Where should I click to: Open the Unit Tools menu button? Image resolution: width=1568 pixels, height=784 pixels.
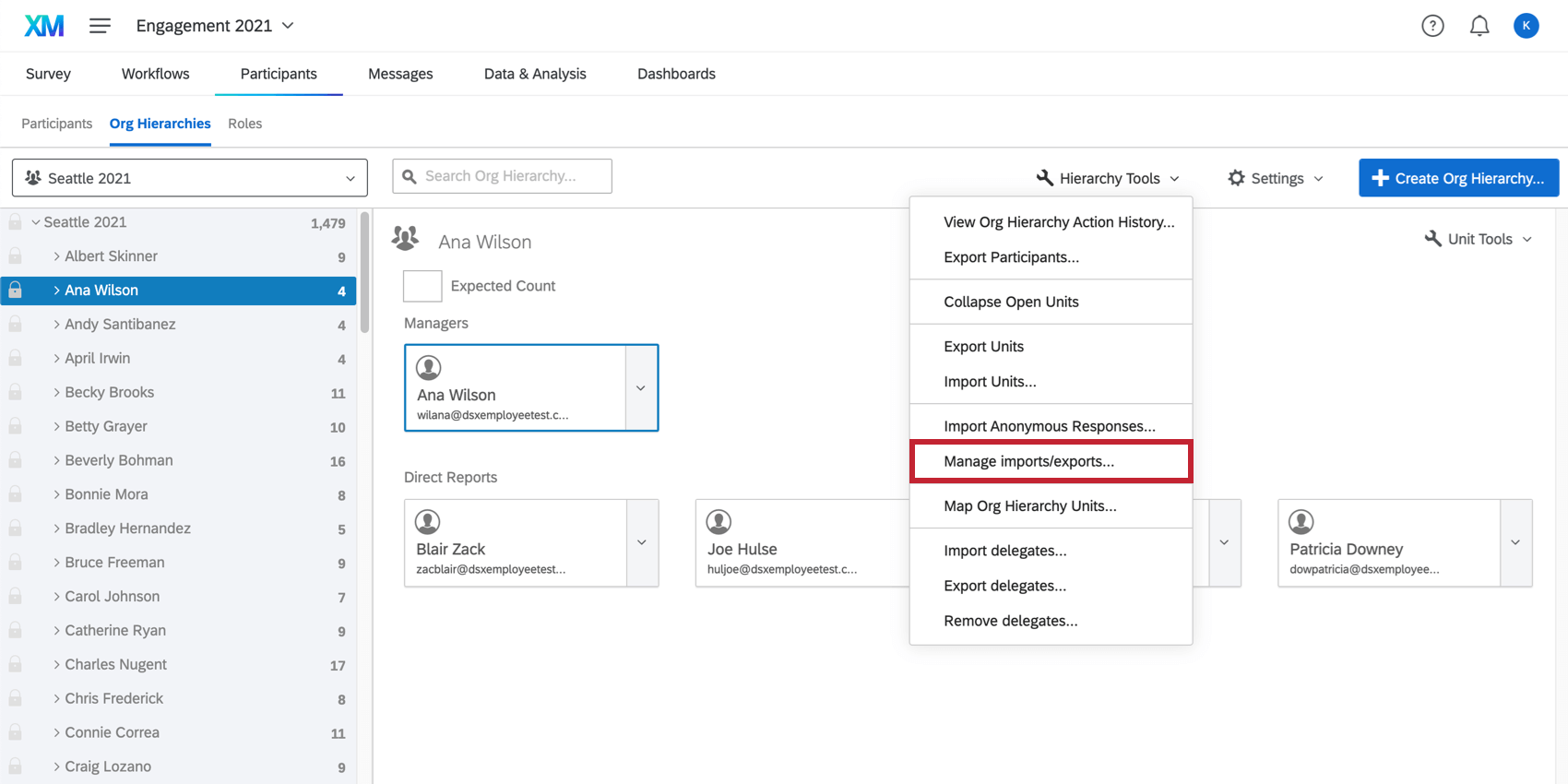click(1479, 239)
